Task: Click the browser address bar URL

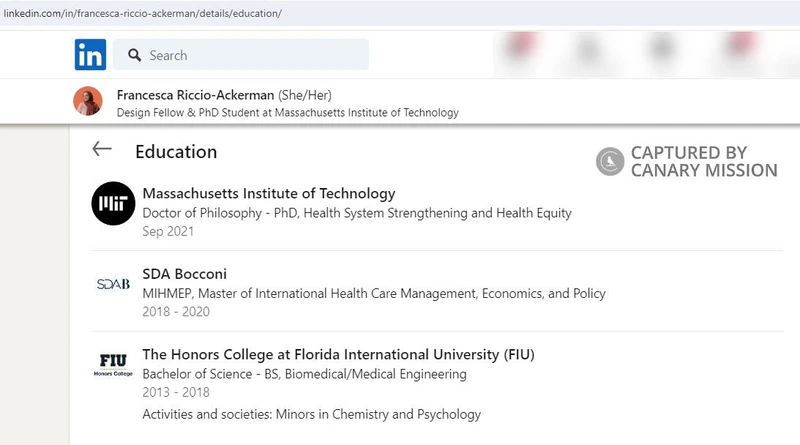Action: tap(142, 13)
